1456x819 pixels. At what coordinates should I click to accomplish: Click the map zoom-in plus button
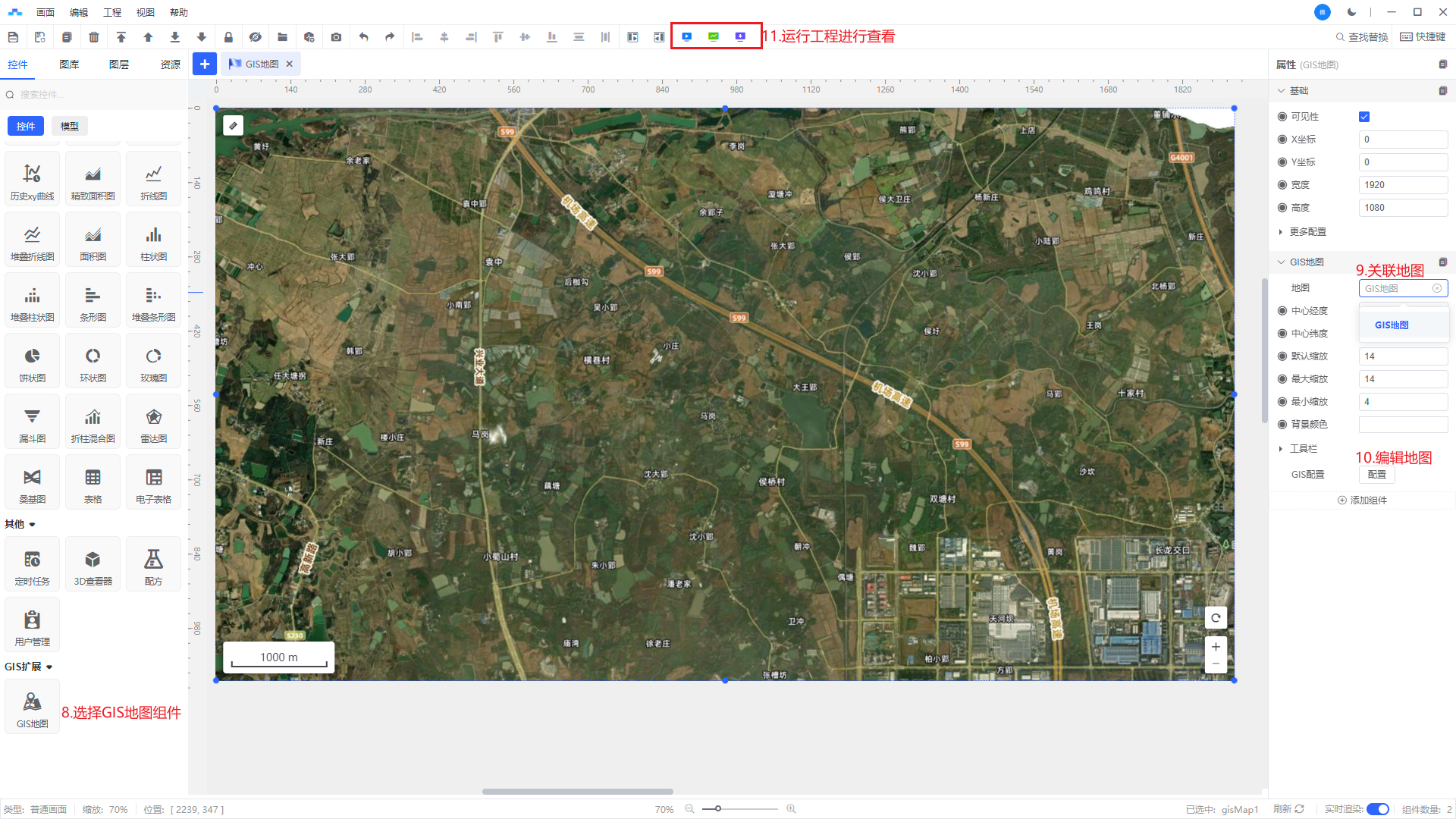point(1216,647)
